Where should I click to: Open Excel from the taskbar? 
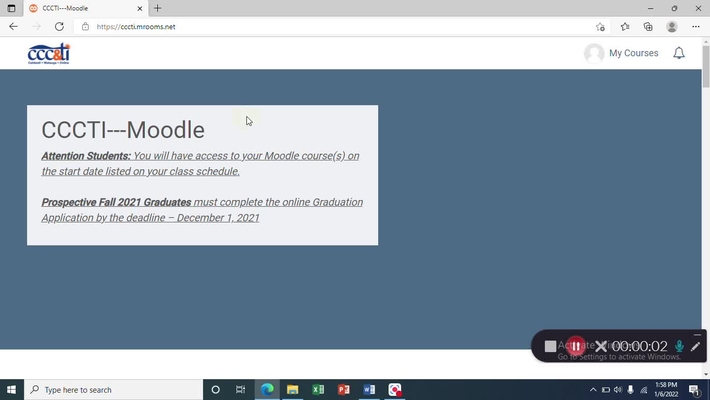click(x=318, y=390)
